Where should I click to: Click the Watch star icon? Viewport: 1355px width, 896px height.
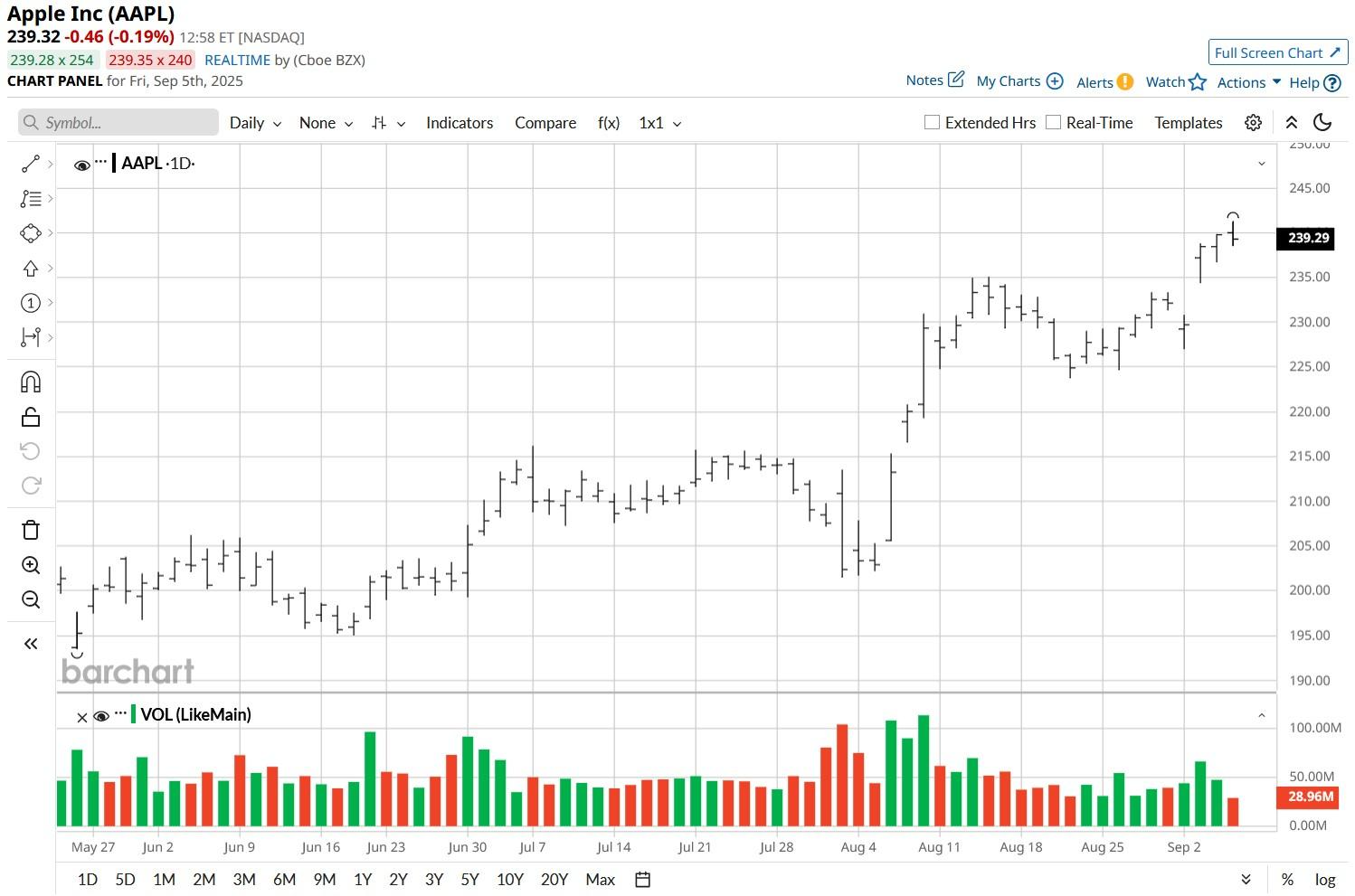pos(1198,82)
